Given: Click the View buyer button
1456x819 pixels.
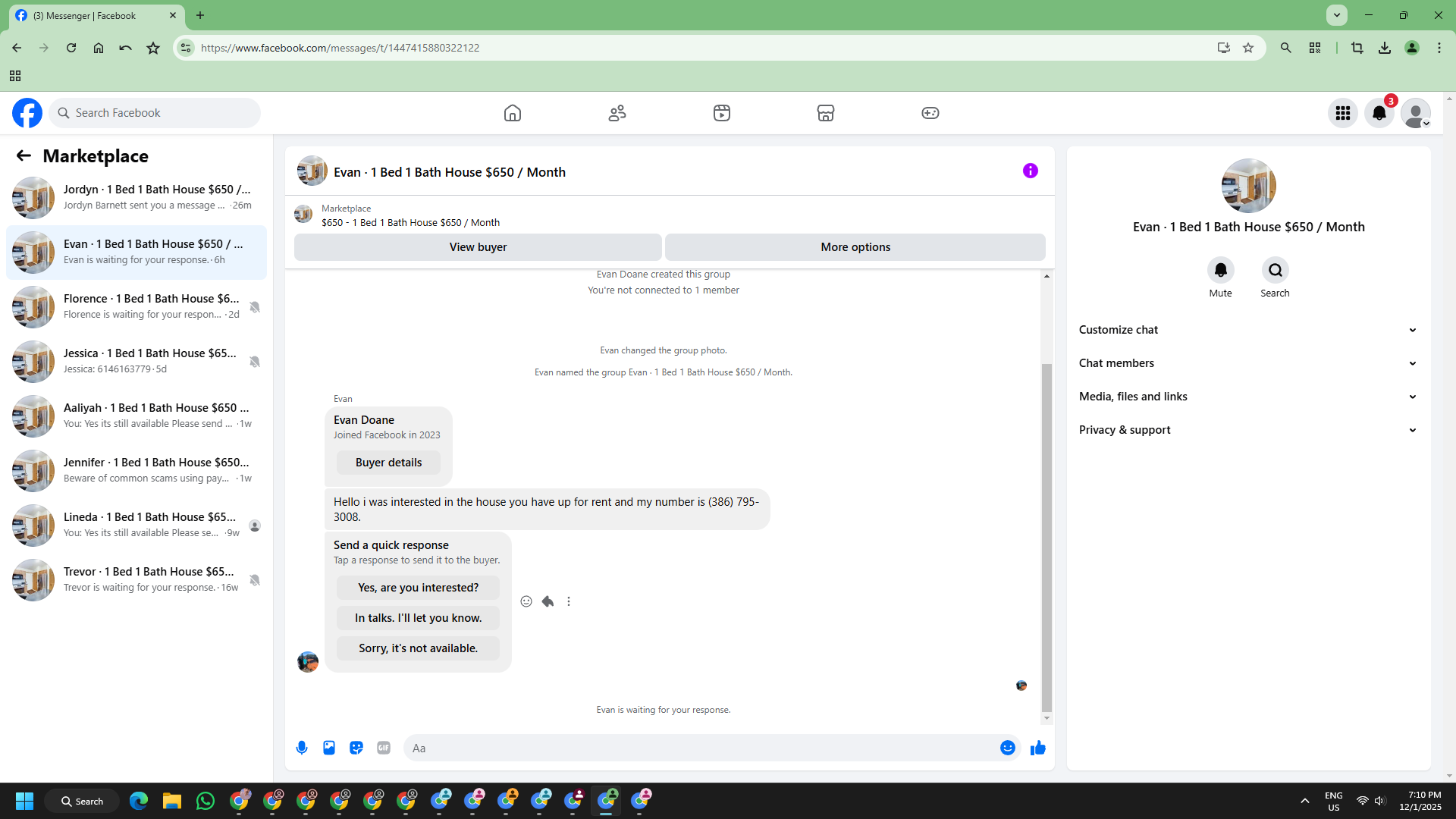Looking at the screenshot, I should (478, 247).
